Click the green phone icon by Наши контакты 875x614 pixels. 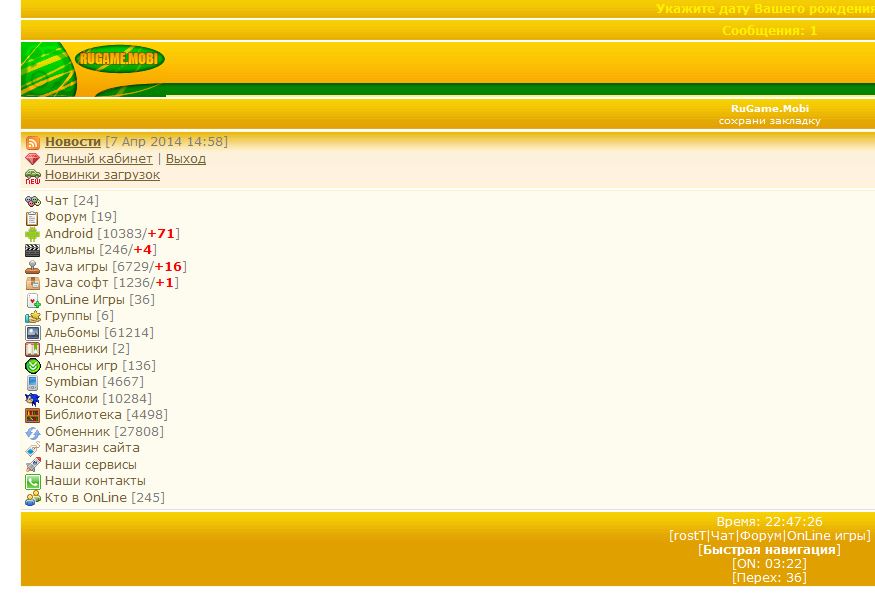(x=33, y=481)
